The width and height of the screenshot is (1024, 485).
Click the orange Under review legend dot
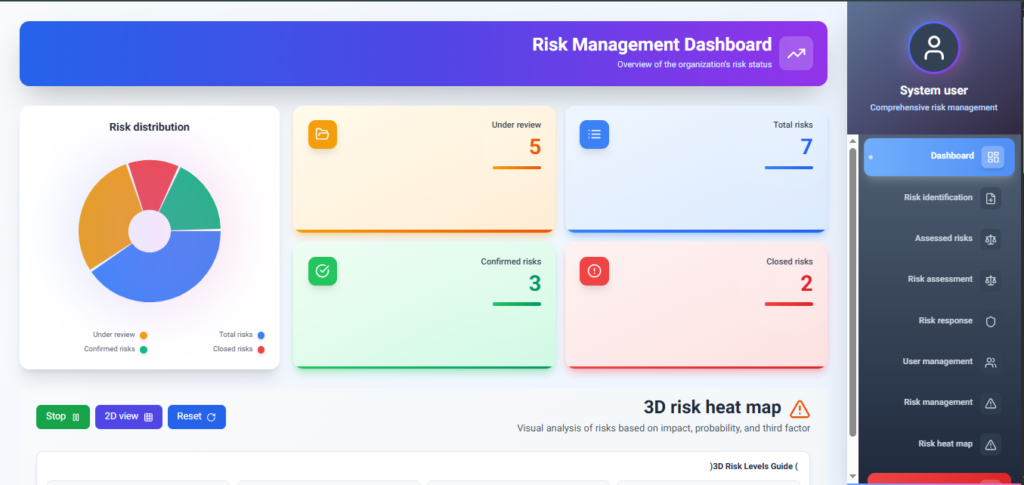(144, 335)
